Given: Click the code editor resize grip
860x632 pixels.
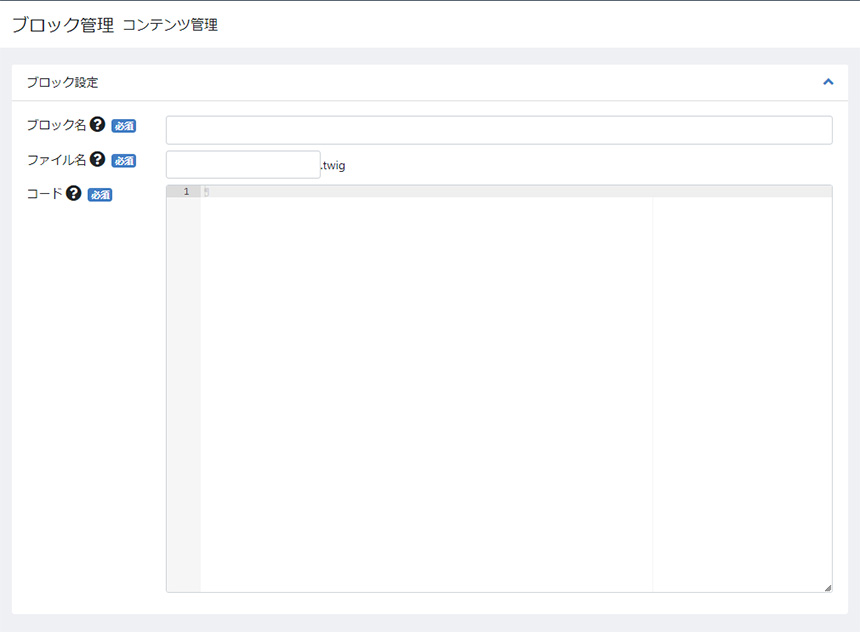Looking at the screenshot, I should click(x=827, y=587).
